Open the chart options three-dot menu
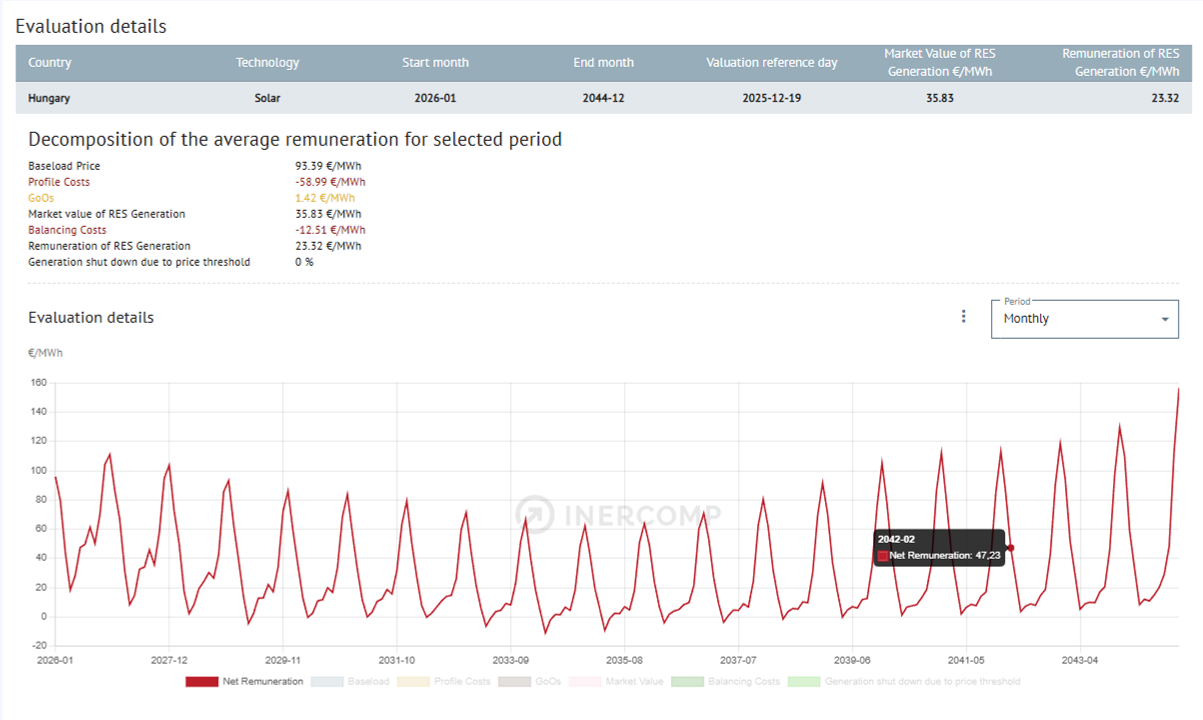The image size is (1203, 720). tap(963, 316)
